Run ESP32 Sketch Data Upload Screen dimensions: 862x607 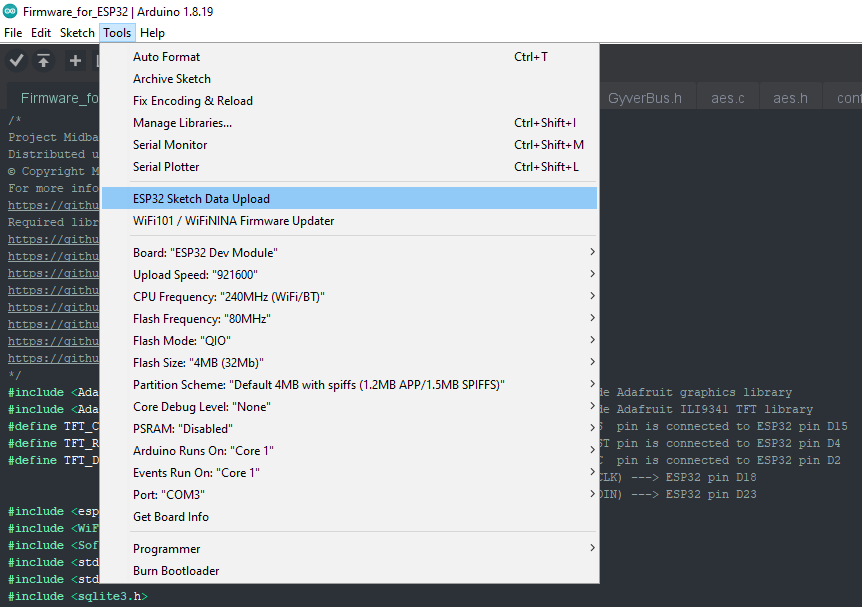pyautogui.click(x=349, y=198)
